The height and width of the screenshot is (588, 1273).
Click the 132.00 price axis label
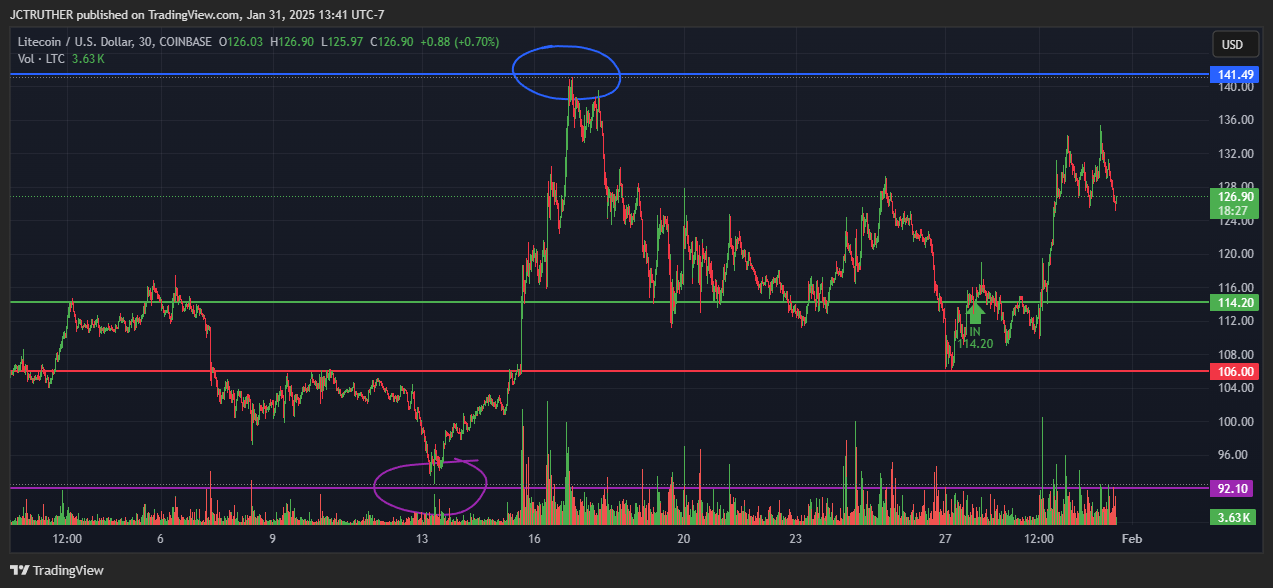coord(1234,154)
